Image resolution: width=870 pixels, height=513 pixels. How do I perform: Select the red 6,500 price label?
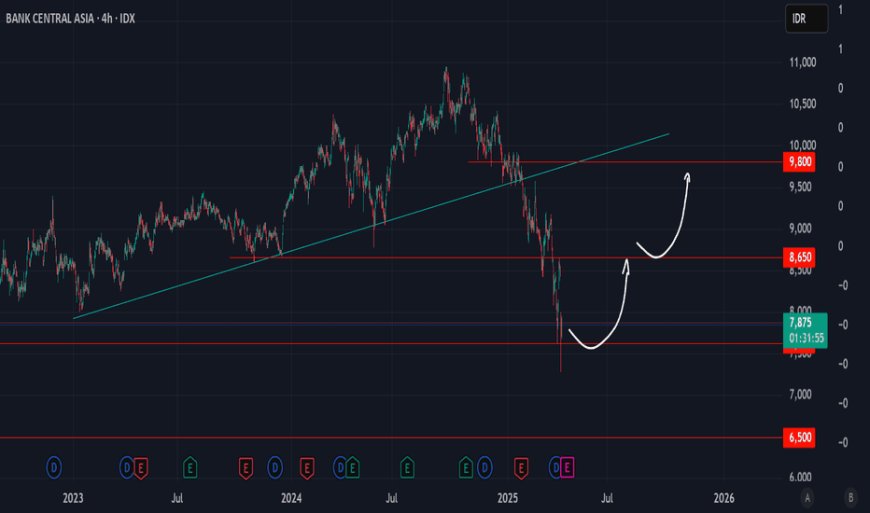800,438
